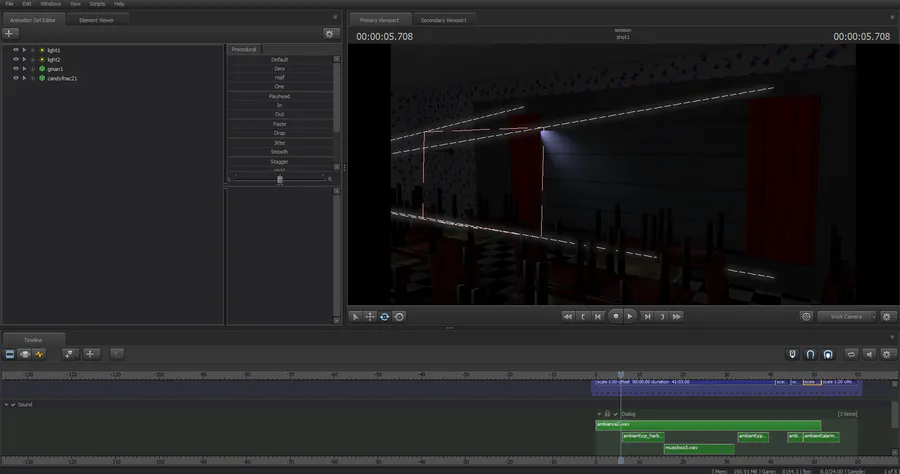Start recording with the record button
900x474 pixels.
tap(615, 316)
